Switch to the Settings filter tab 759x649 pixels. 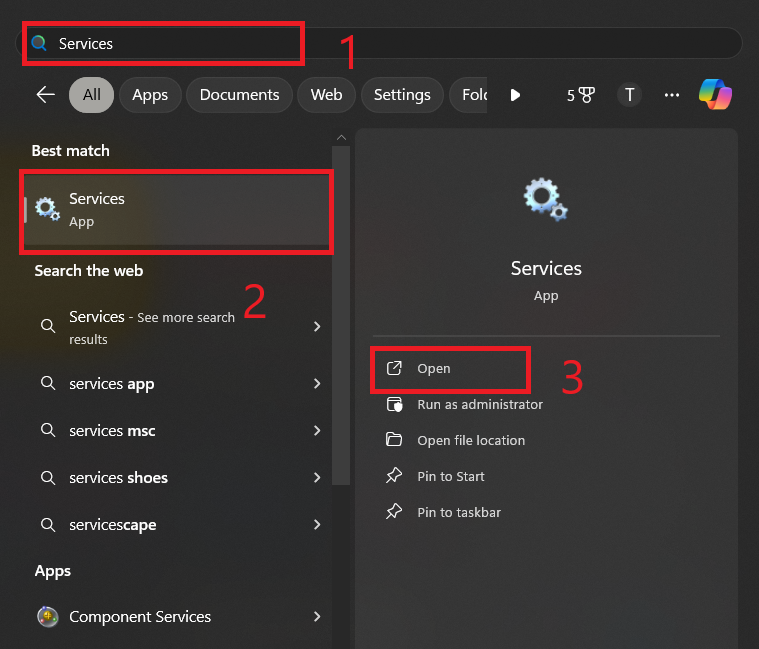click(402, 95)
